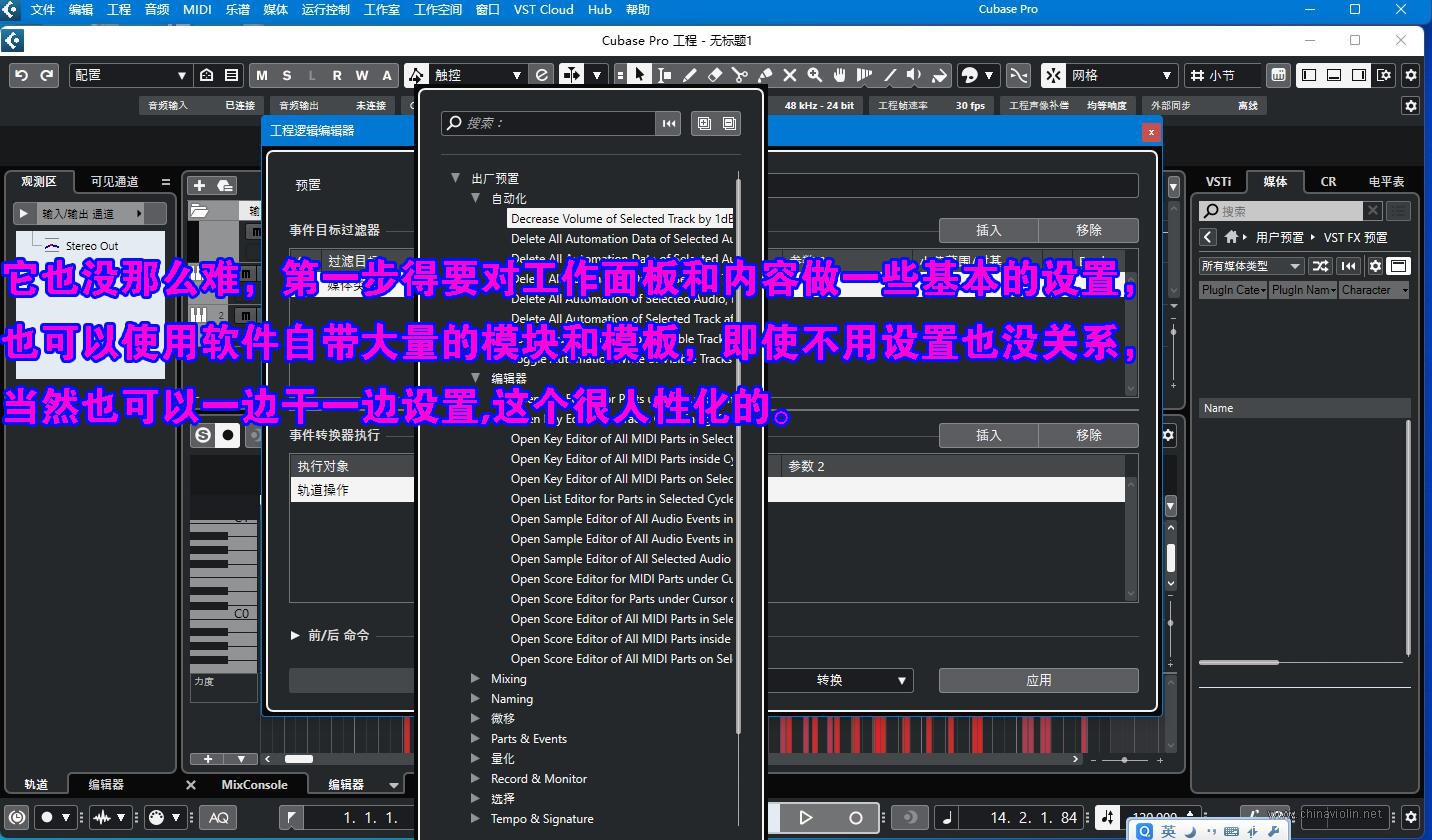The height and width of the screenshot is (840, 1432).
Task: Click the Play button in transport bar
Action: (x=806, y=817)
